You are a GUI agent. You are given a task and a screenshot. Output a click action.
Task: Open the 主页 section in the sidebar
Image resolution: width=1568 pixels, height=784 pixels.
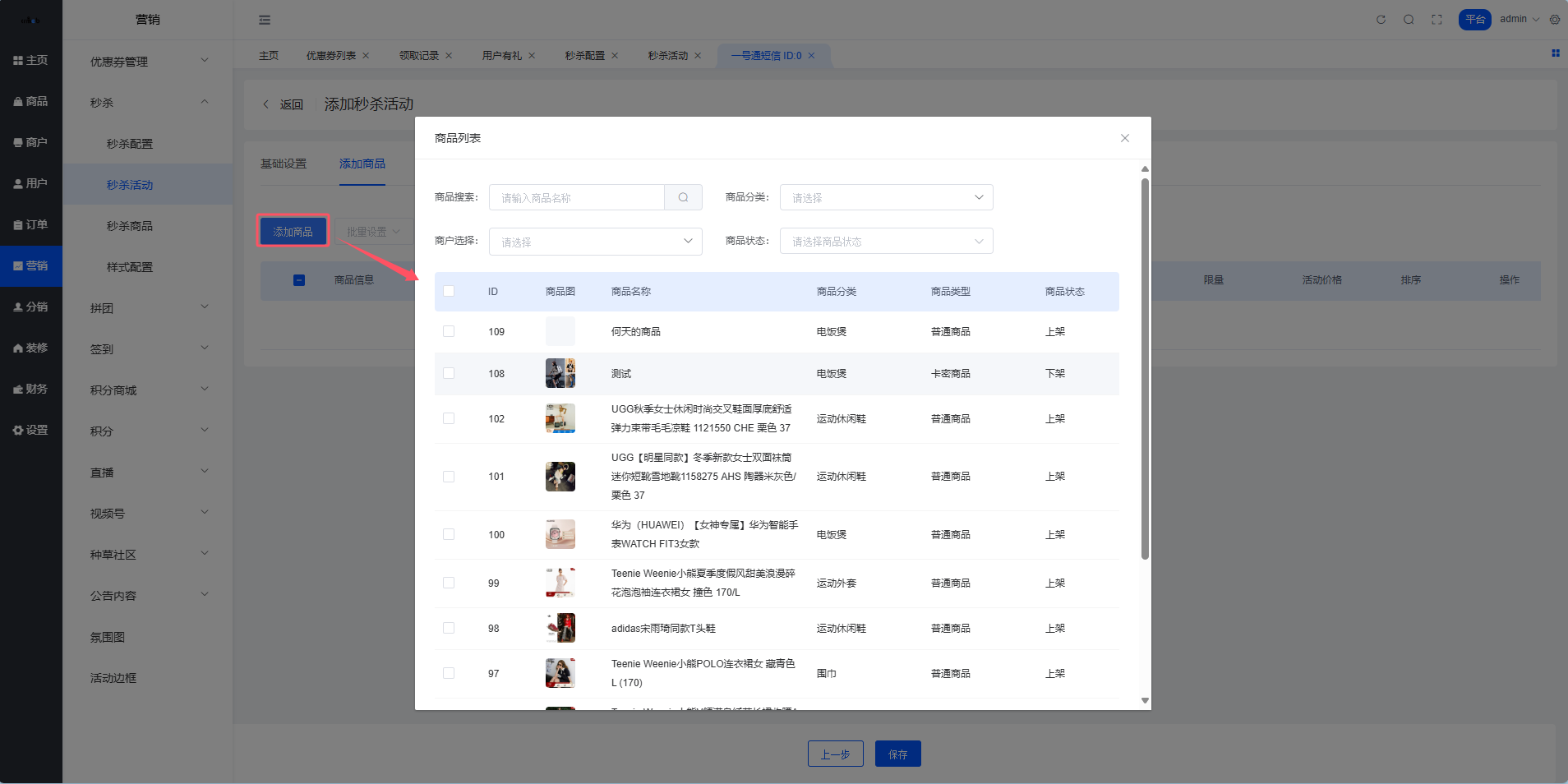coord(31,59)
